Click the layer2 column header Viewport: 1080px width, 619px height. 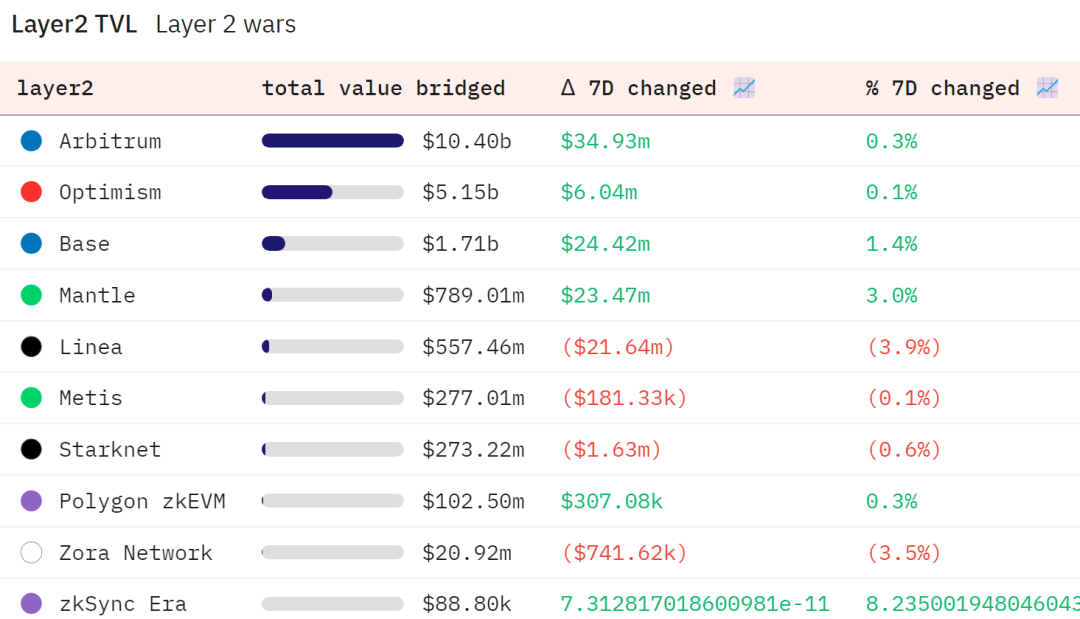[55, 88]
